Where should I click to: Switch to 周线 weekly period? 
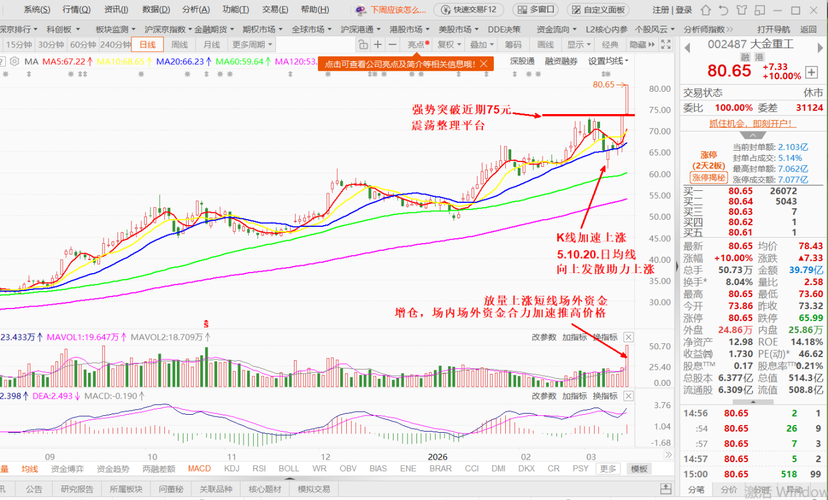[180, 45]
